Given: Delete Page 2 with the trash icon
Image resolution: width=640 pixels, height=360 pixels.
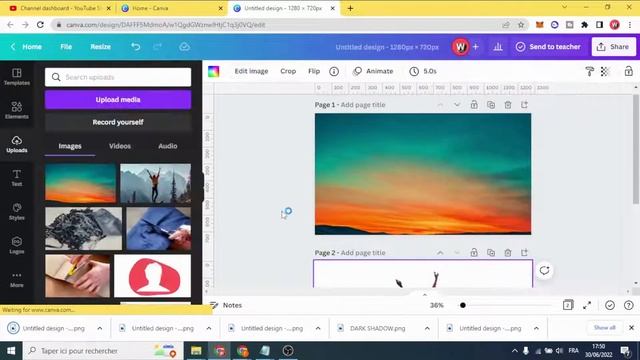Looking at the screenshot, I should (508, 253).
